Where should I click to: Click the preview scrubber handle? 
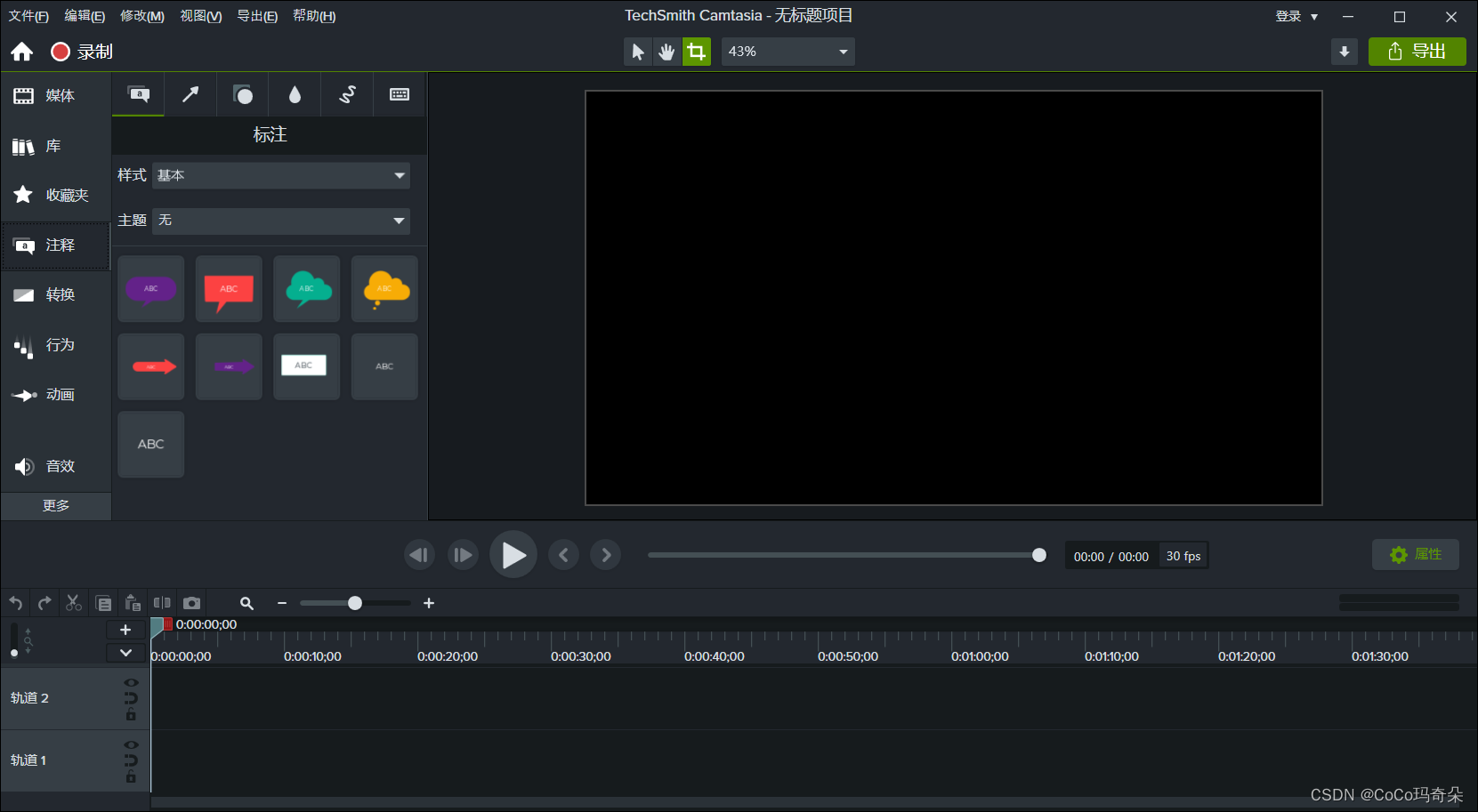pyautogui.click(x=1038, y=555)
